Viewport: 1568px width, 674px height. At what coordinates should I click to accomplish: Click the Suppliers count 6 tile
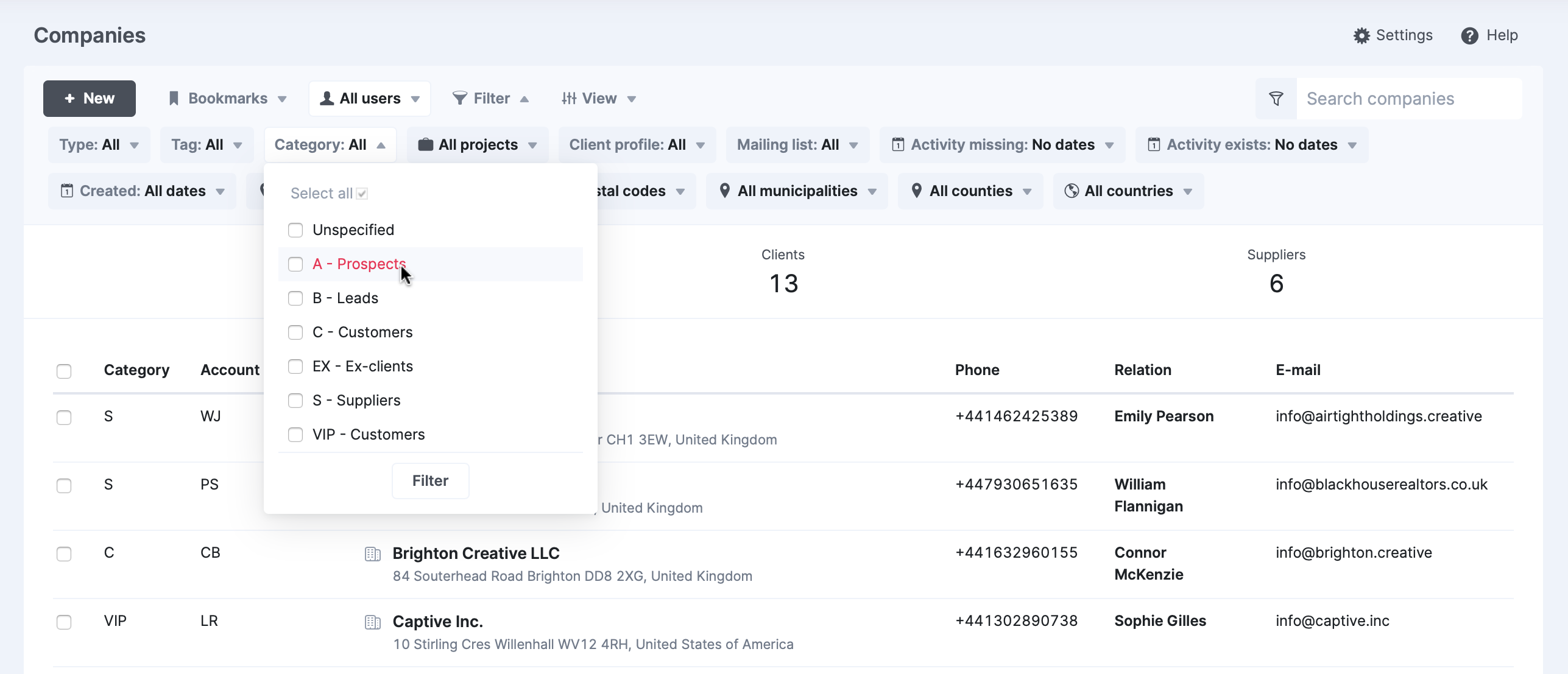(x=1276, y=272)
